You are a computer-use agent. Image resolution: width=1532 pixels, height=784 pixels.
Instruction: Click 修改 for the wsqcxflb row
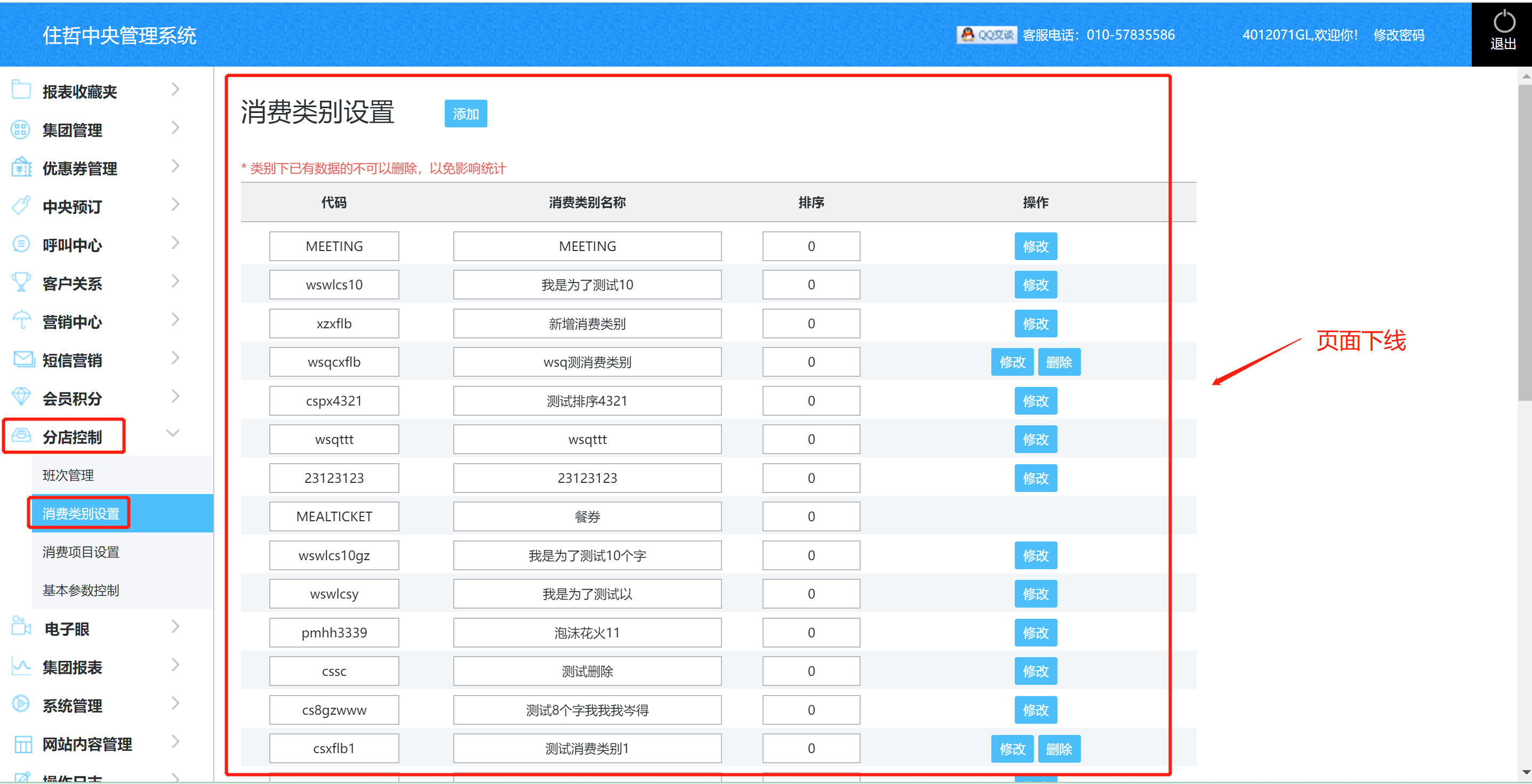point(1012,362)
